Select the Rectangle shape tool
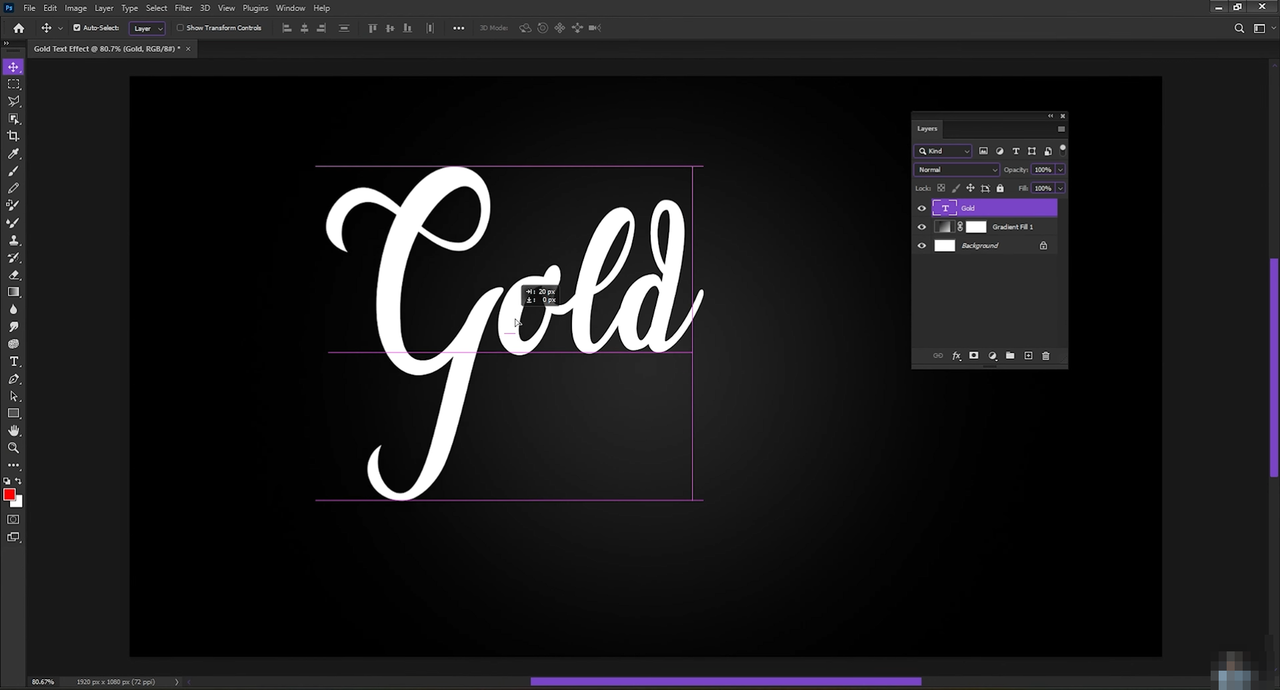Image resolution: width=1280 pixels, height=690 pixels. click(13, 413)
